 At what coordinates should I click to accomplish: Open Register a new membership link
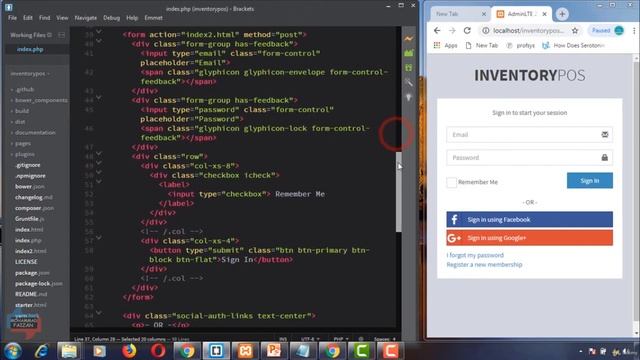tap(484, 264)
